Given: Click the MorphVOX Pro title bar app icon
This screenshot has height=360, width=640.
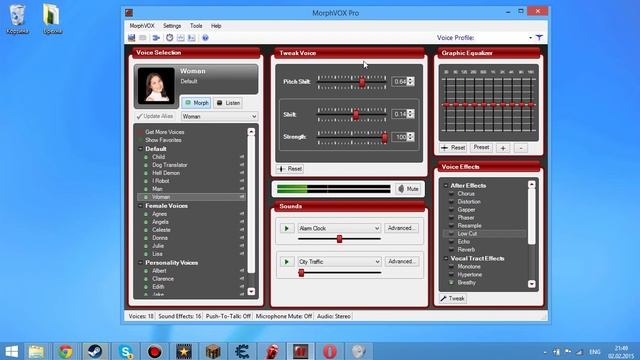Looking at the screenshot, I should (x=129, y=13).
